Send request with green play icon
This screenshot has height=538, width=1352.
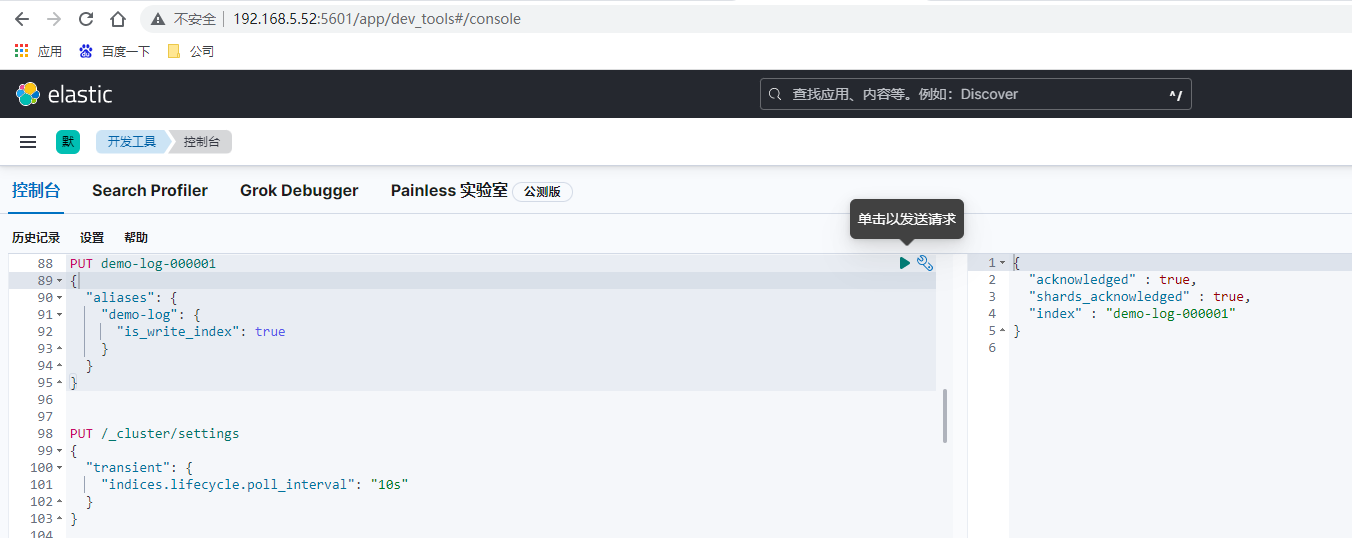click(x=905, y=263)
